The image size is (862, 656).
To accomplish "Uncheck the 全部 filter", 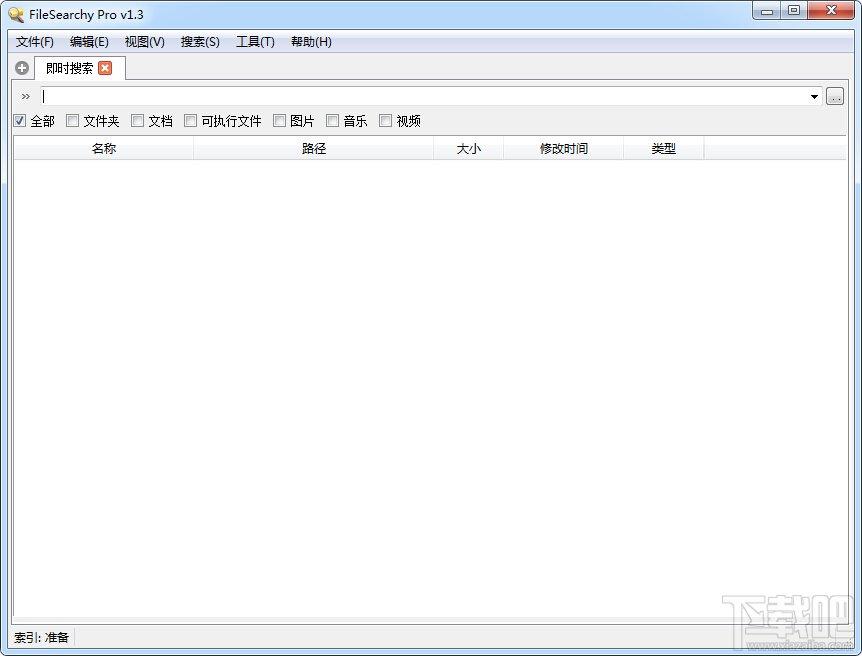I will click(19, 120).
